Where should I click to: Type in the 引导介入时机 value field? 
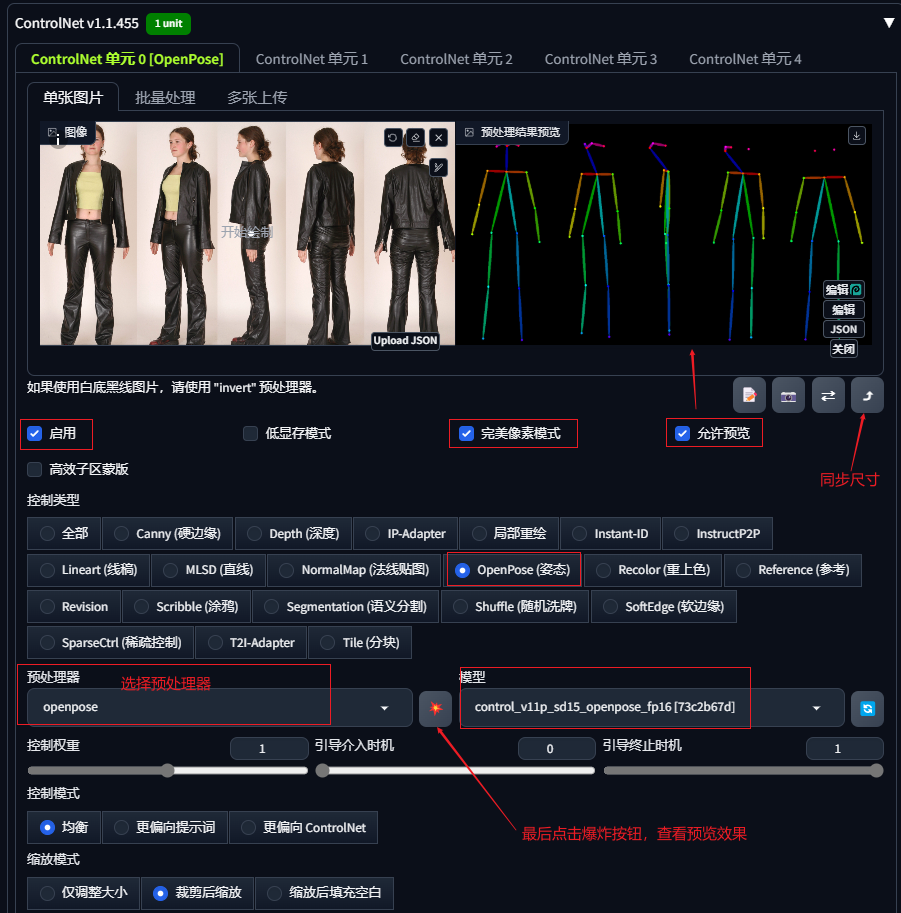(557, 748)
